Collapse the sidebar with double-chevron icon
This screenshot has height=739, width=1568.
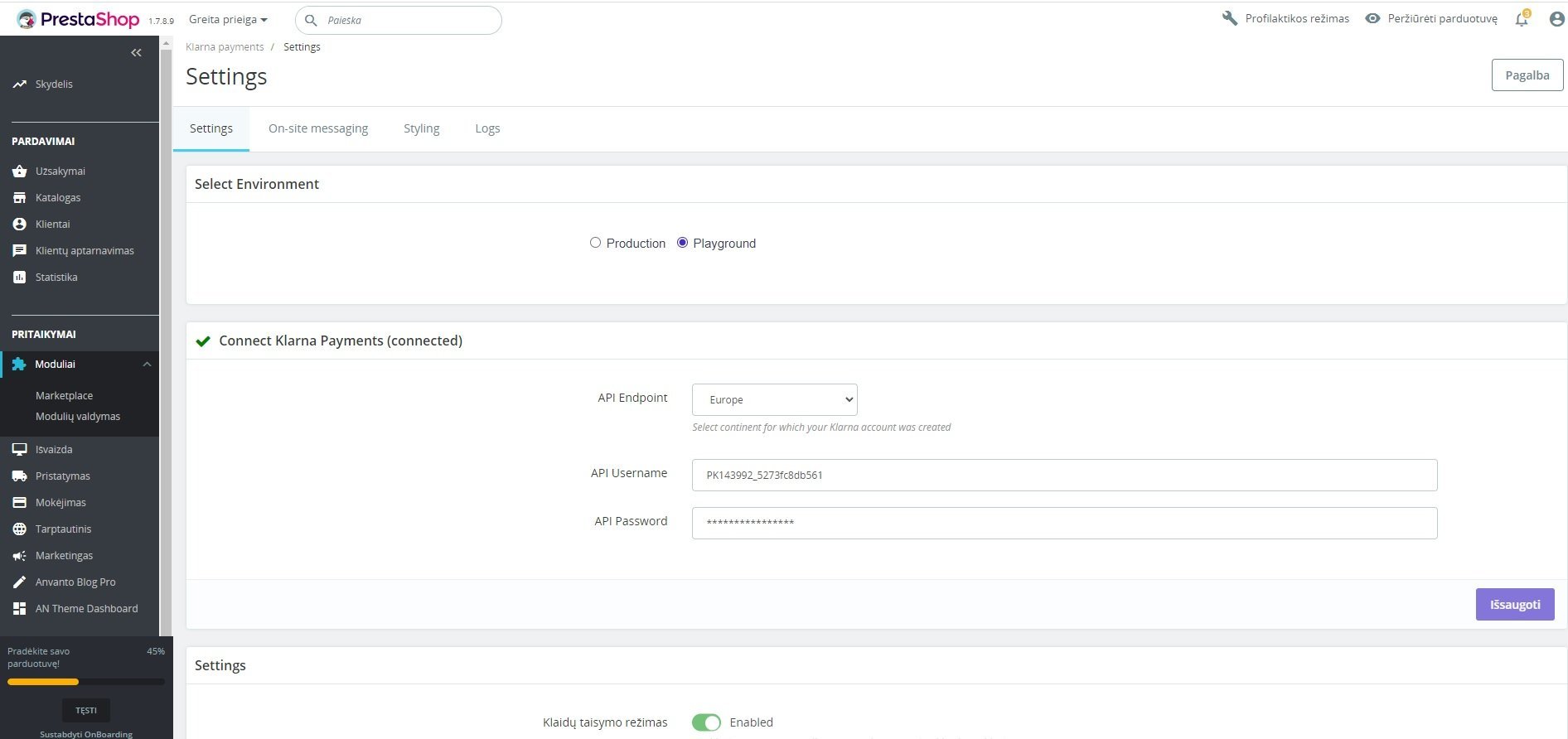136,53
